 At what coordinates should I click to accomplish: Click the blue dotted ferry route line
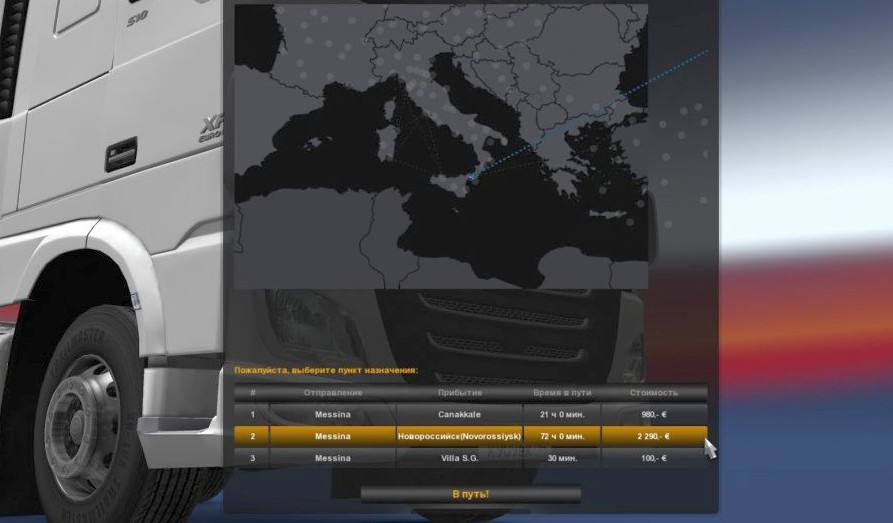coord(600,108)
